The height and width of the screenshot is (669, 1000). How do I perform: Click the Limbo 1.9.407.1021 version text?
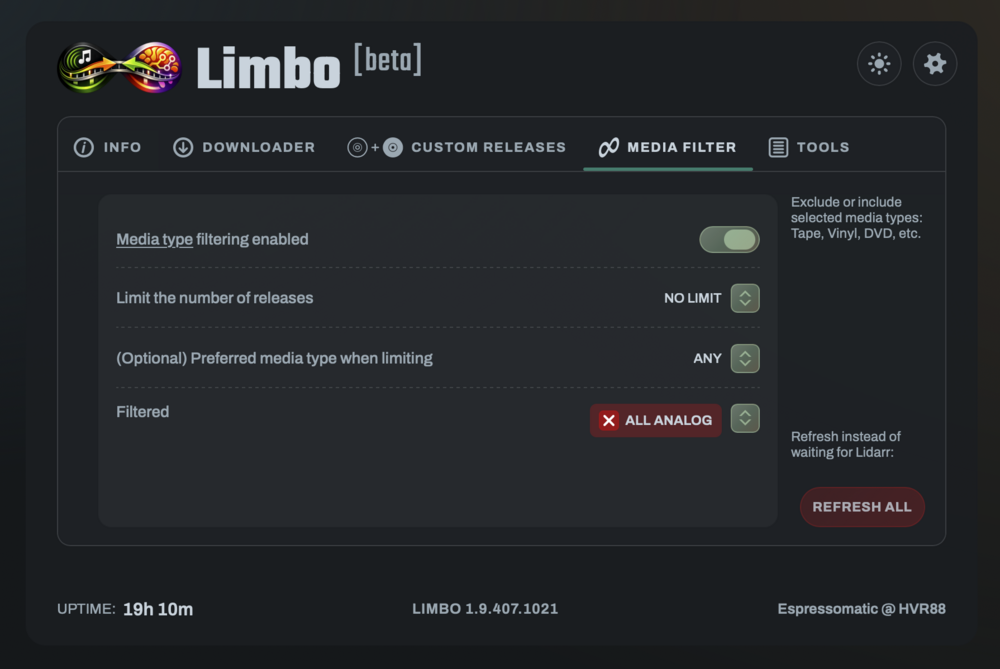pyautogui.click(x=485, y=609)
